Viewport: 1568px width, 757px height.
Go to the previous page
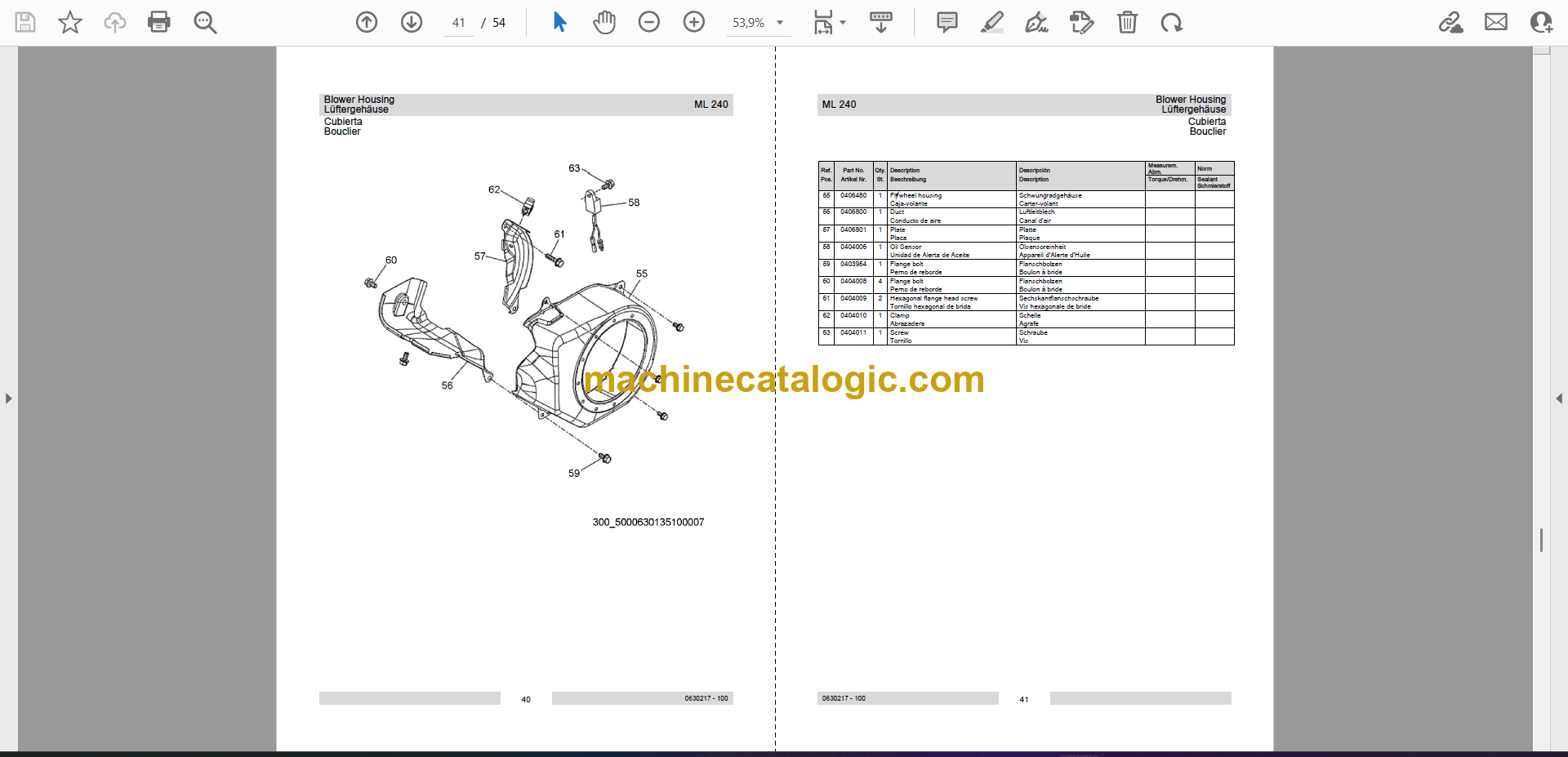367,22
